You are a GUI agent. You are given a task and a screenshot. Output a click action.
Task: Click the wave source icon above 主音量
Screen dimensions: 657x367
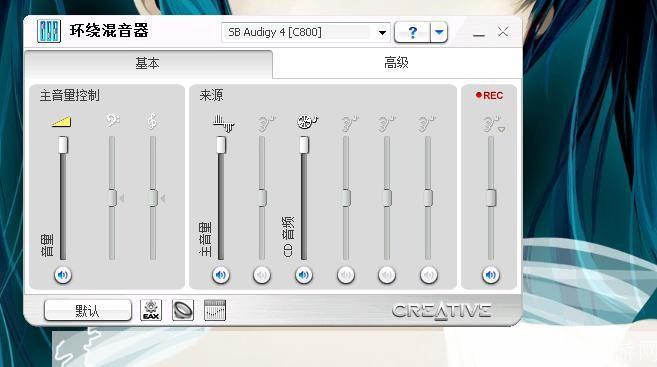223,123
